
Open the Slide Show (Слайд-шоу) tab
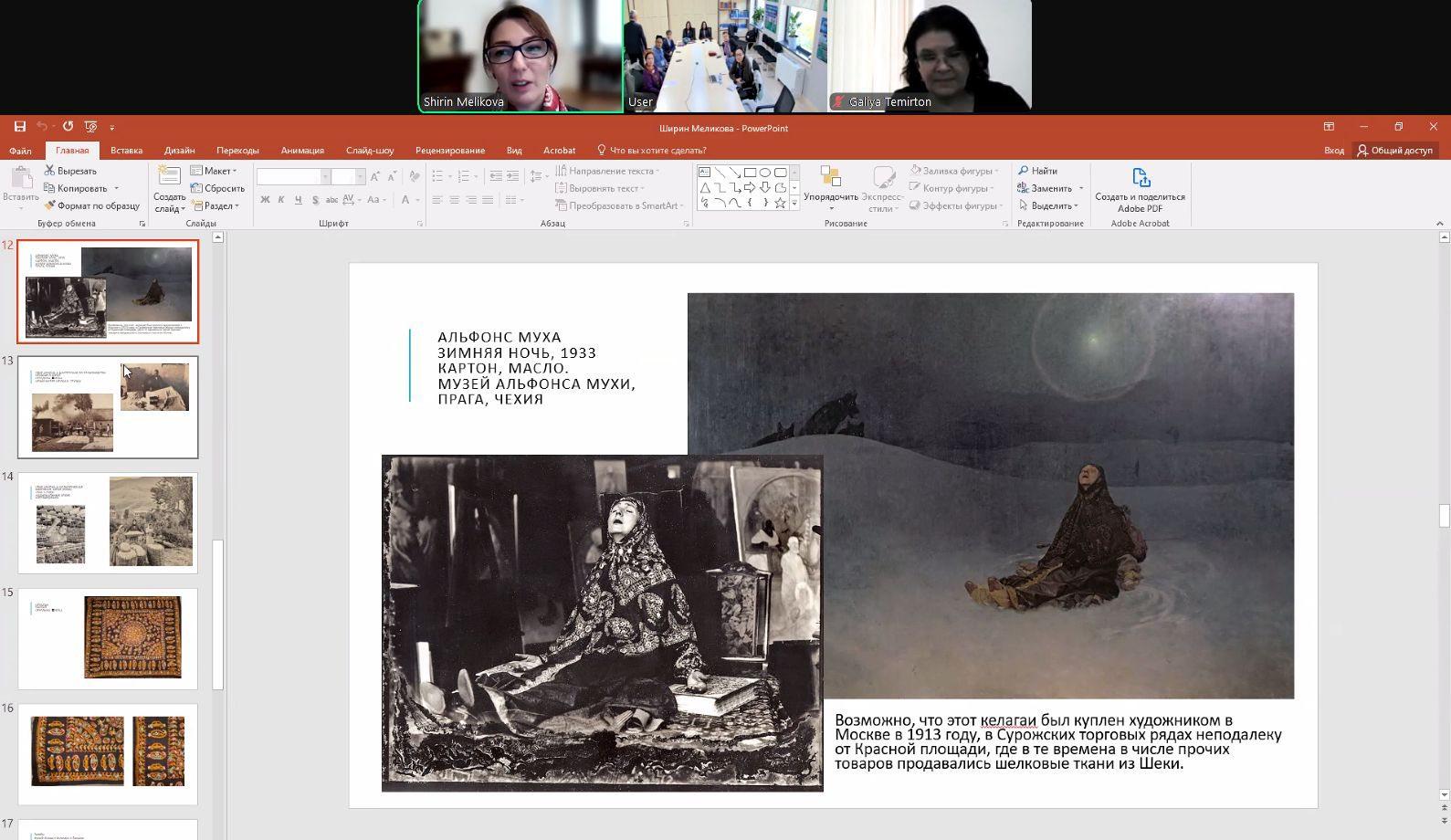pos(369,151)
